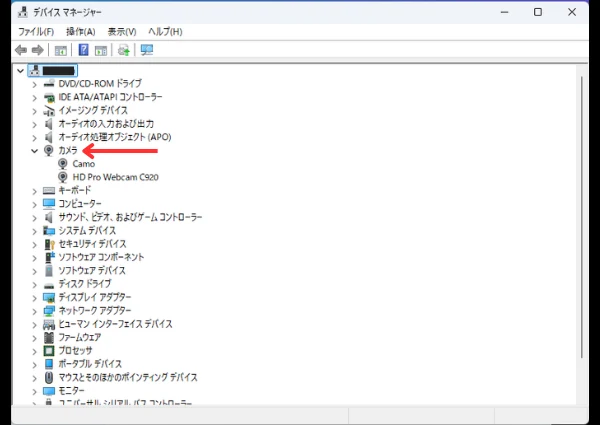The width and height of the screenshot is (600, 425).
Task: Select the キーボード keyboard icon
Action: coord(49,191)
